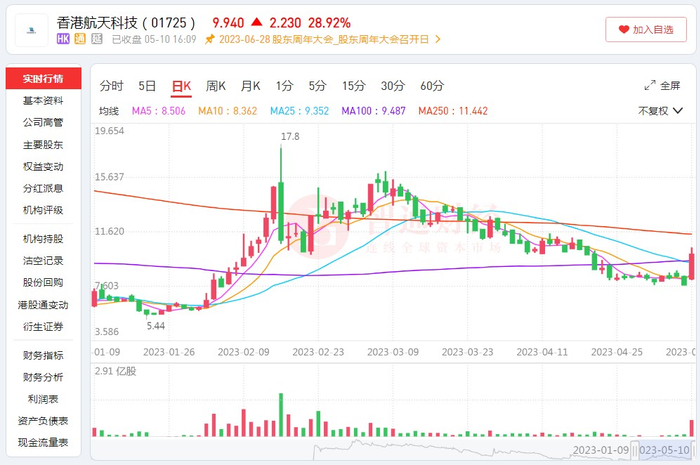Click the MA250 : 11.442 legend label
Image resolution: width=700 pixels, height=465 pixels.
click(x=453, y=111)
